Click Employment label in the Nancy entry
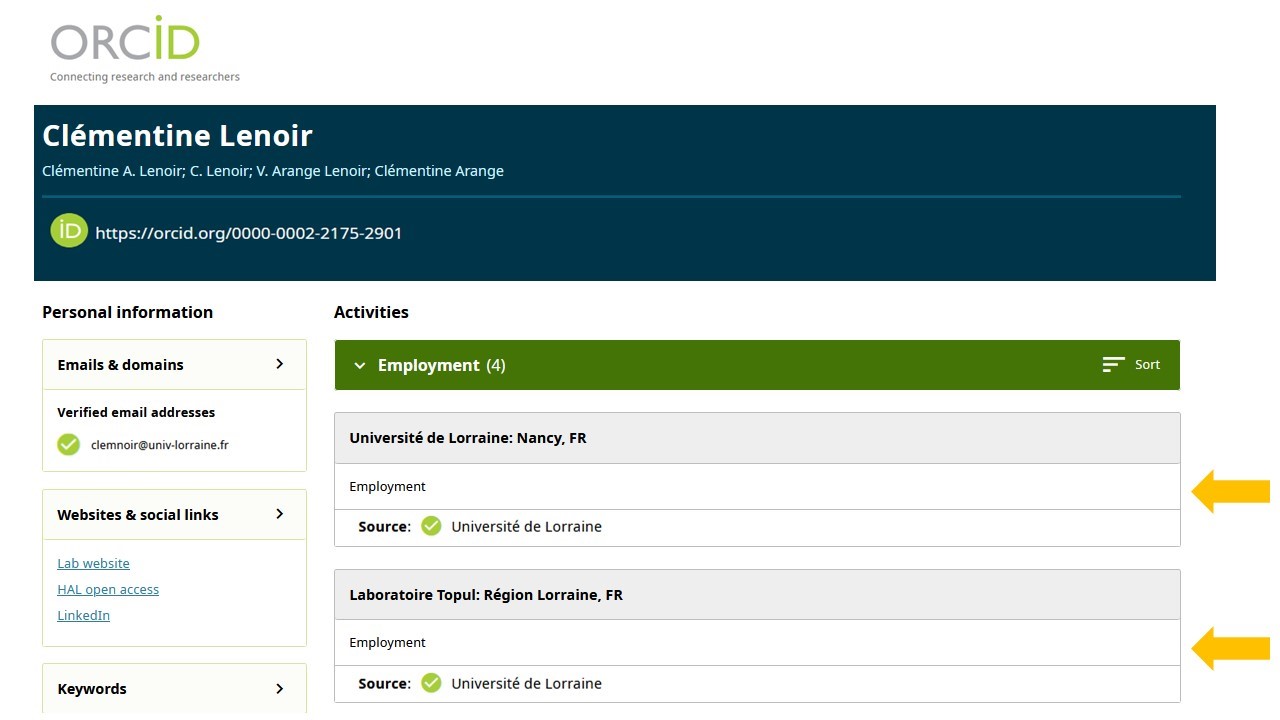This screenshot has width=1280, height=720. click(387, 487)
